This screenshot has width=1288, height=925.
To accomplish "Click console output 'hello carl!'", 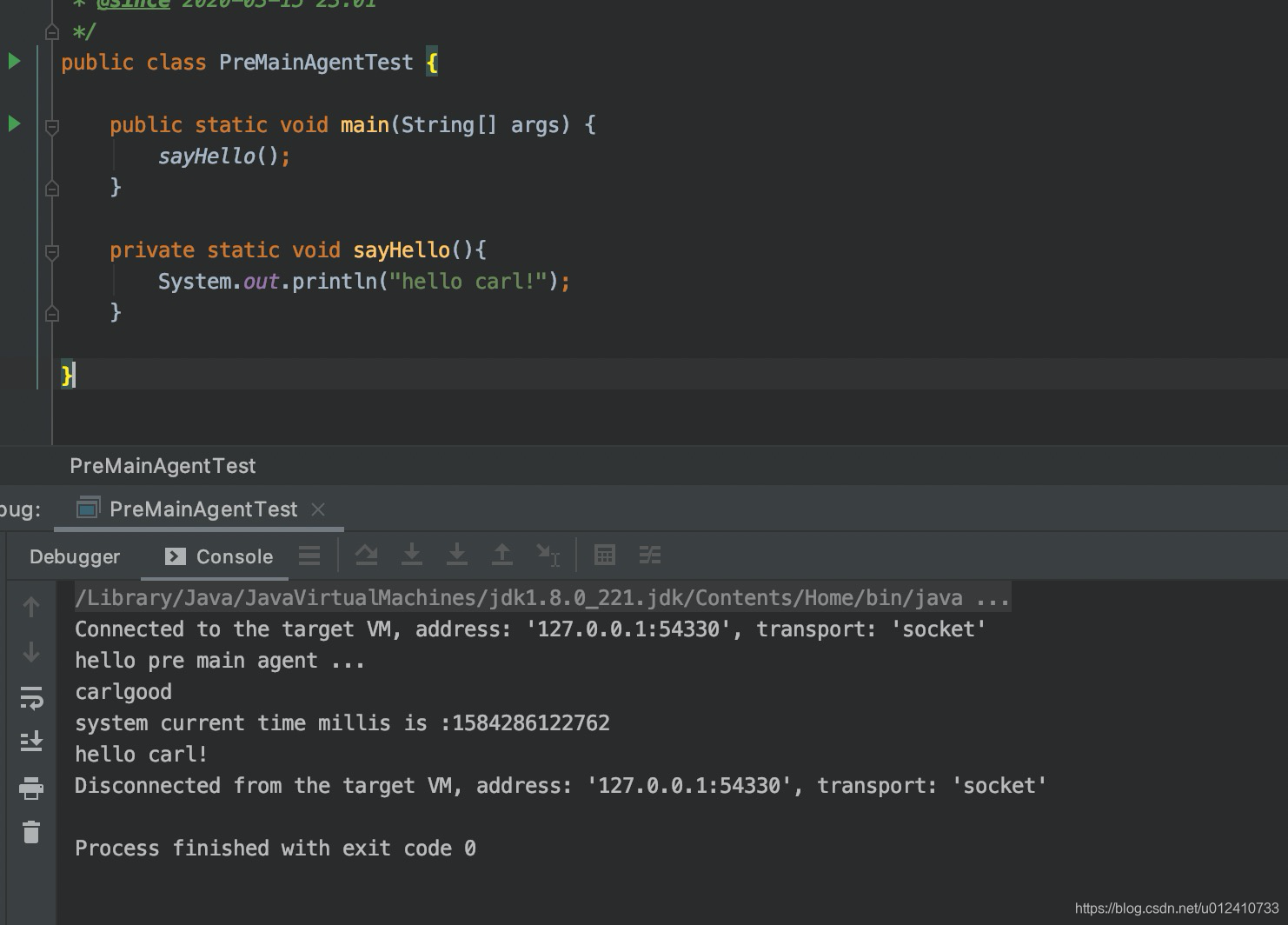I will (x=141, y=755).
